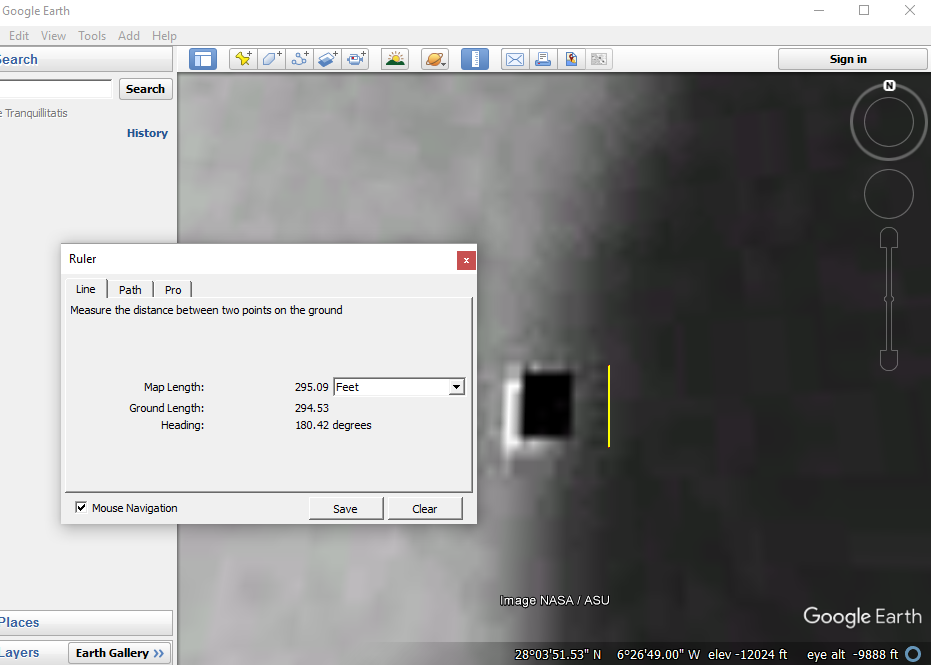
Task: Click the Heading value 180.42 degrees
Action: pyautogui.click(x=333, y=425)
